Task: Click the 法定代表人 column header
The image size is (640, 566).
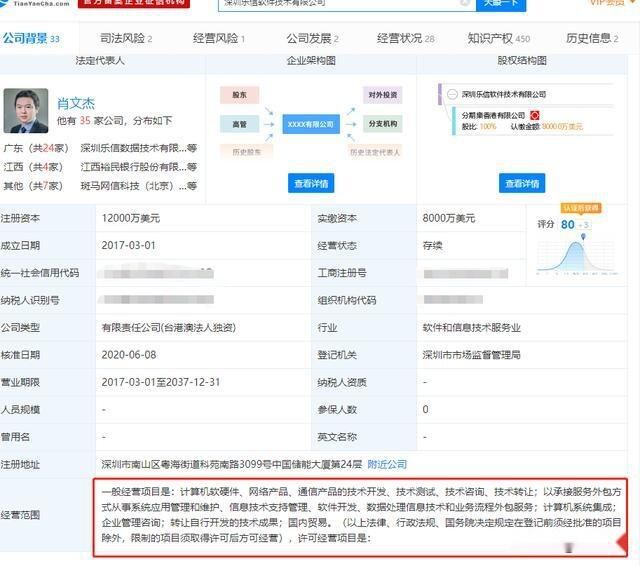Action: (100, 61)
